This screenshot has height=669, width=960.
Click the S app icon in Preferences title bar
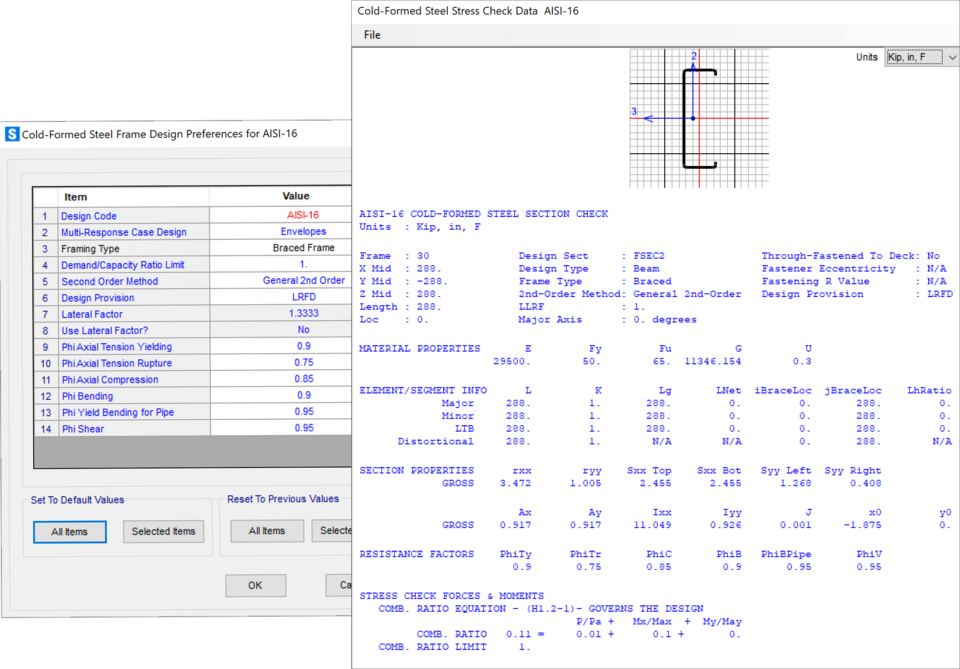click(12, 134)
